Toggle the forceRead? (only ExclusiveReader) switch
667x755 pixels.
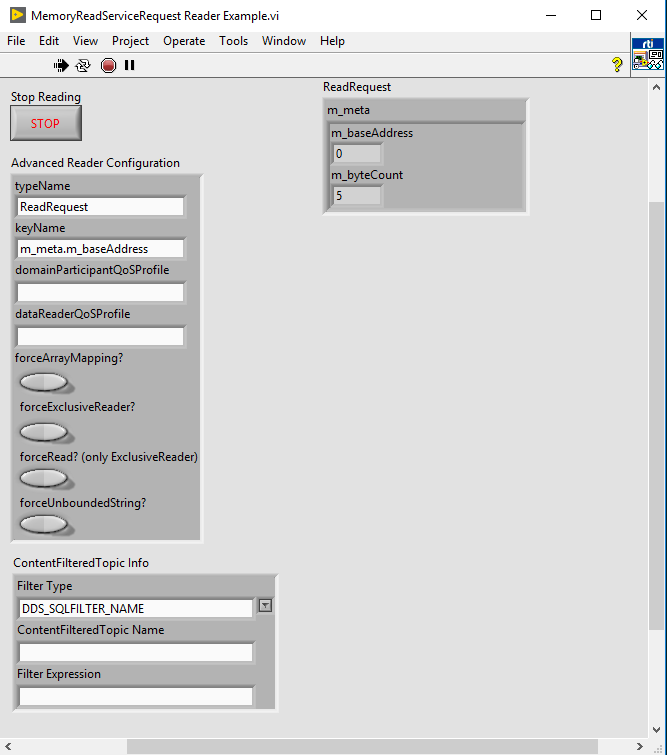point(44,479)
